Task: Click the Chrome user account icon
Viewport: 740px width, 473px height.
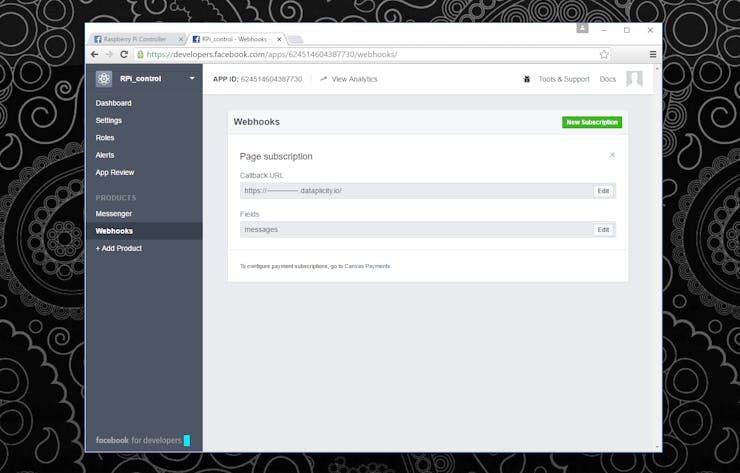Action: tap(582, 28)
